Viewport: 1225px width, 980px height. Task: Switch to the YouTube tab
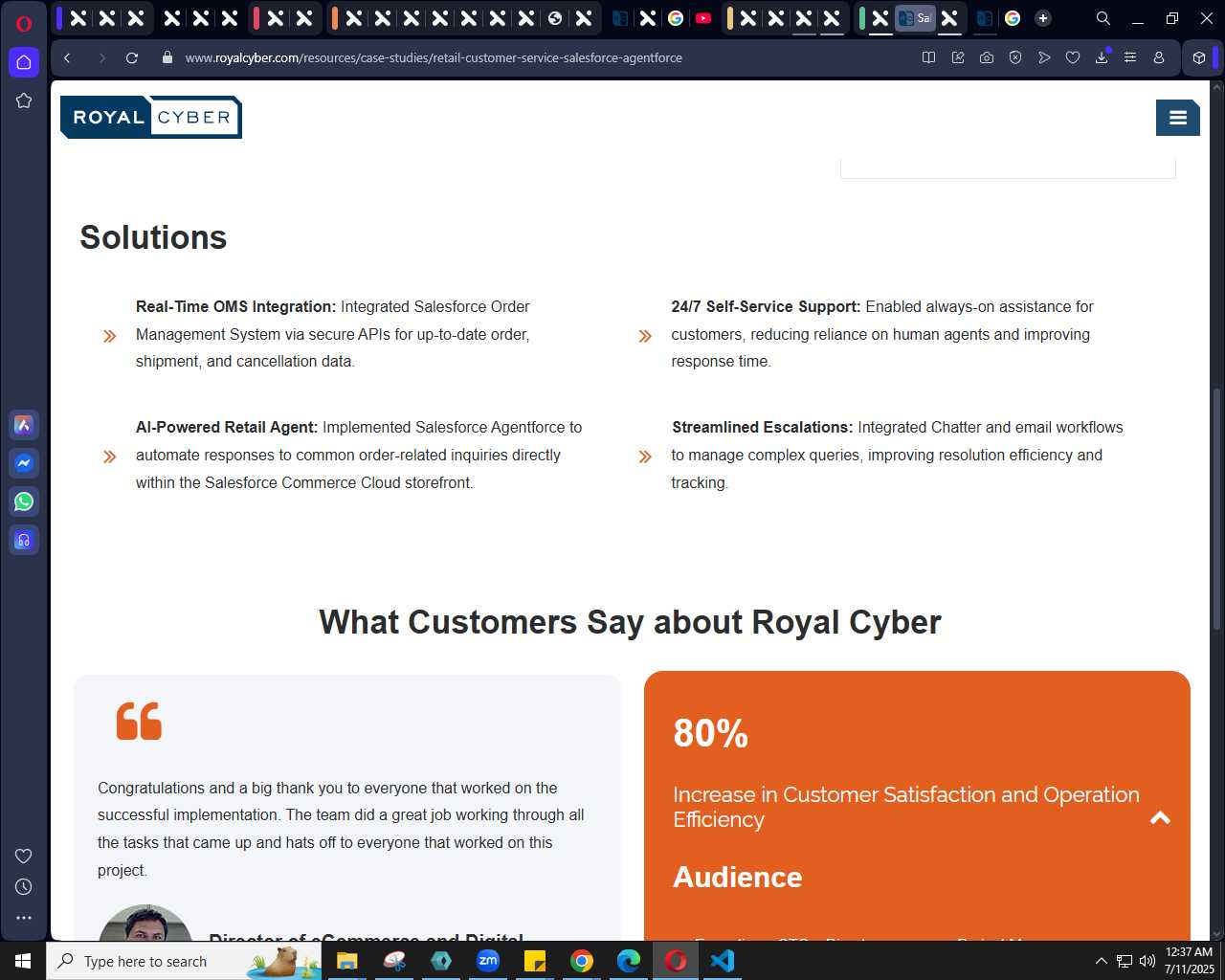703,18
